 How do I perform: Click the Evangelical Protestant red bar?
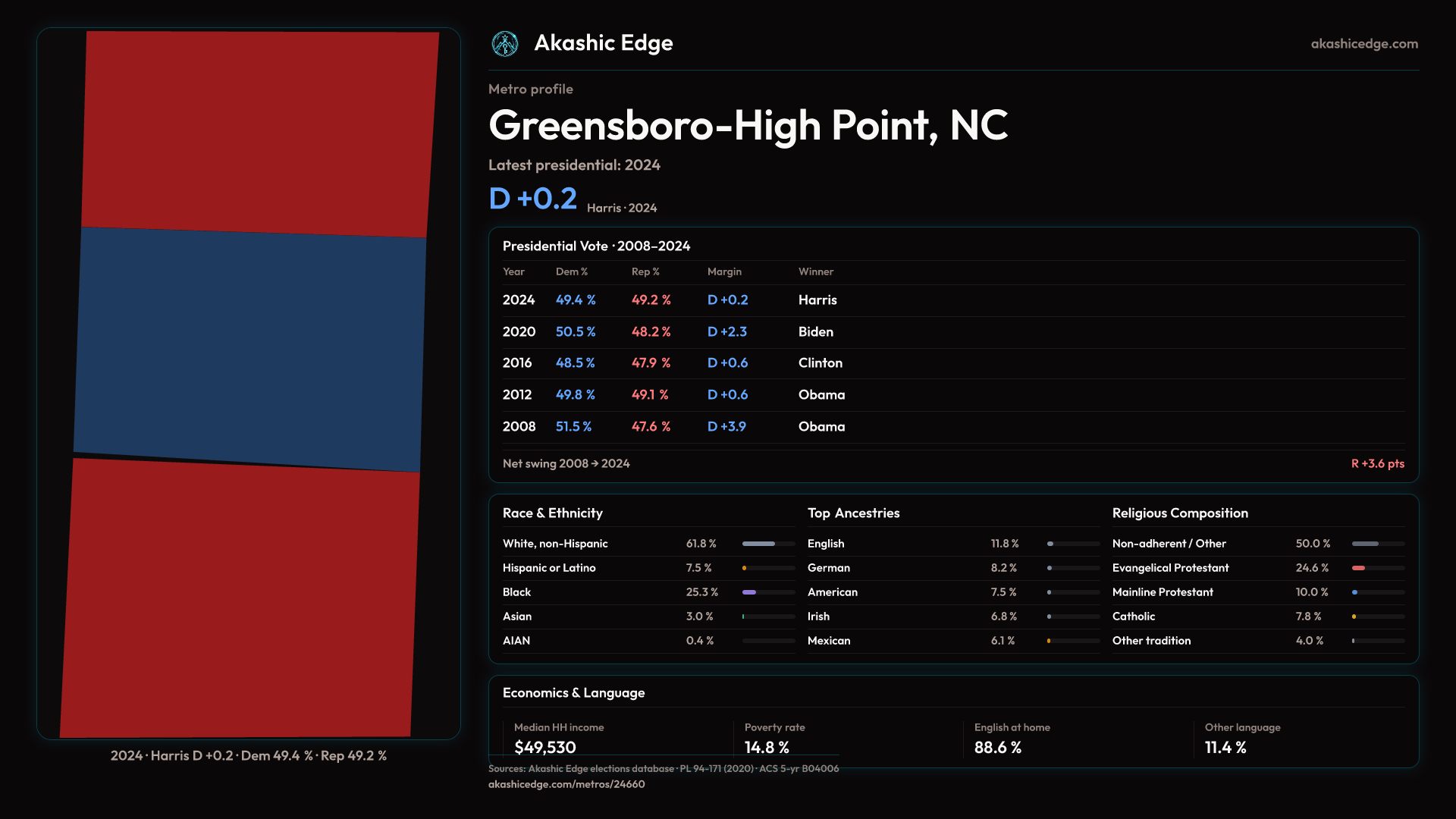1358,568
